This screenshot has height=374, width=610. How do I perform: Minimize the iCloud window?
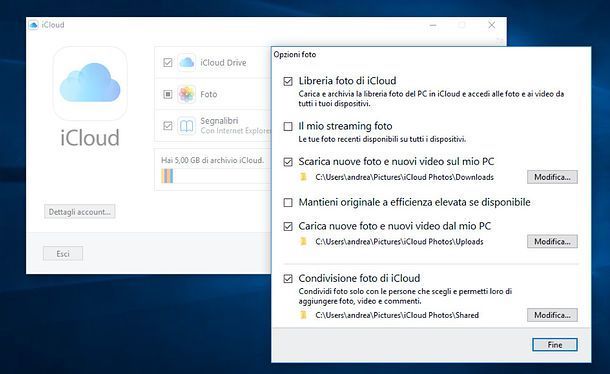pyautogui.click(x=433, y=25)
